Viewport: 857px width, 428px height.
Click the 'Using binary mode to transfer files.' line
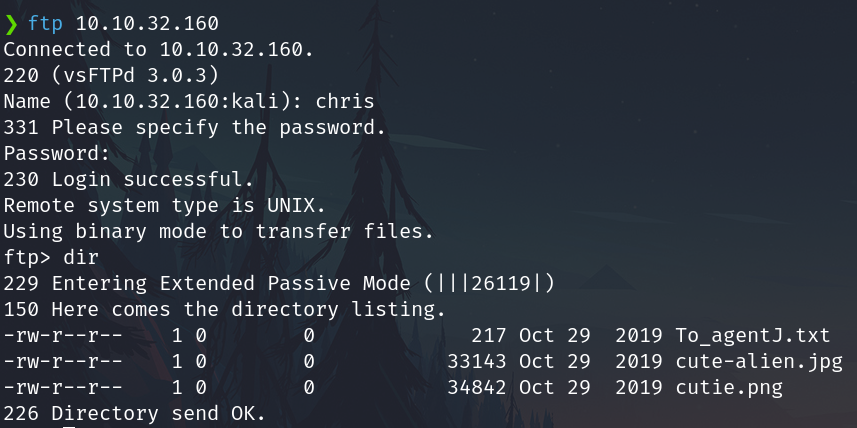pos(217,231)
